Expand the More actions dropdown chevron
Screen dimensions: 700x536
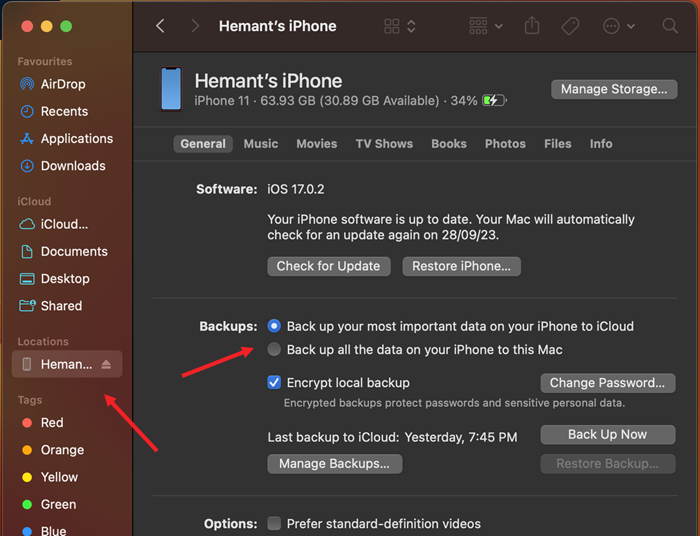[631, 26]
